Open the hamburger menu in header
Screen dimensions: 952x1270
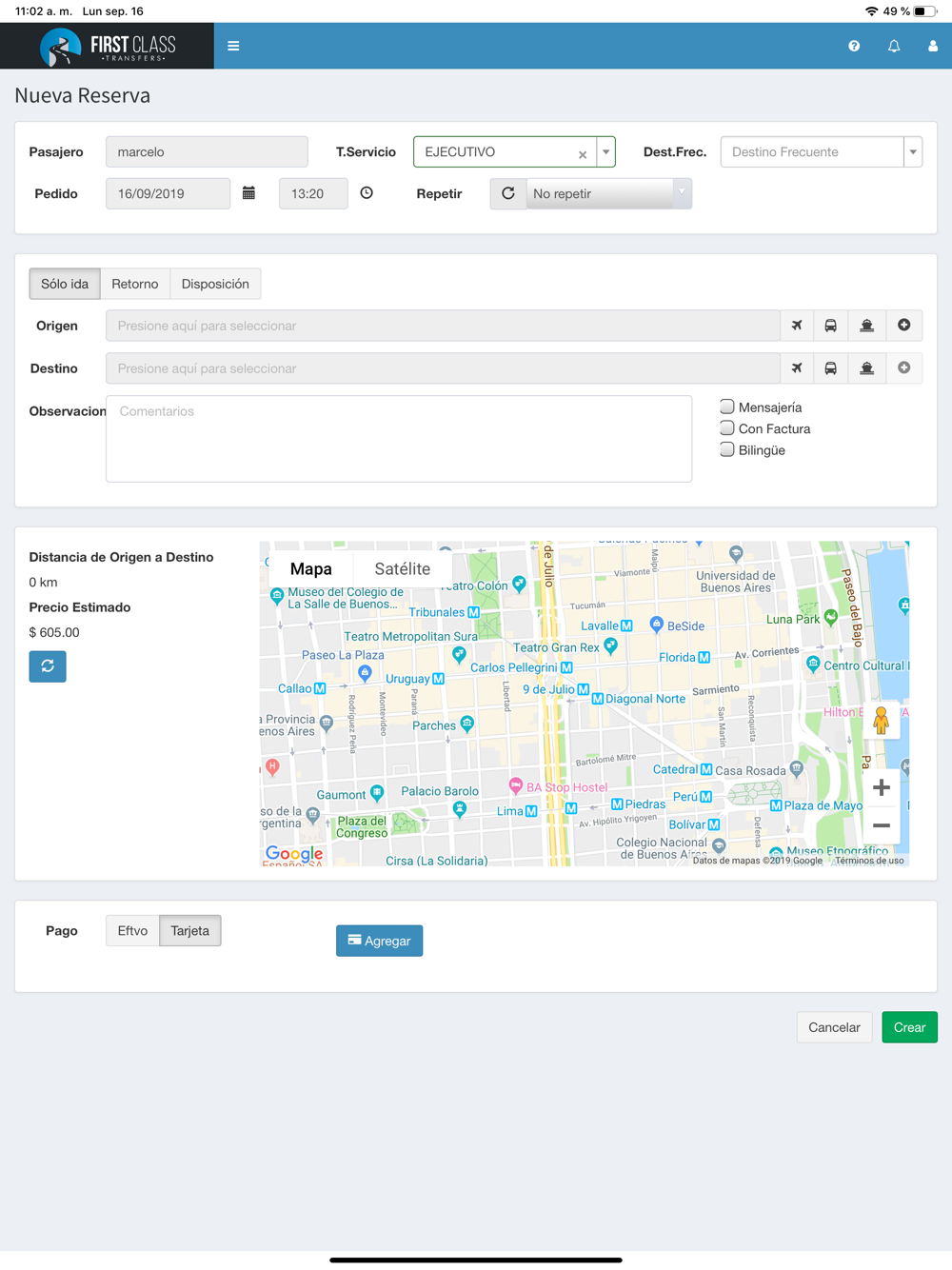[233, 46]
